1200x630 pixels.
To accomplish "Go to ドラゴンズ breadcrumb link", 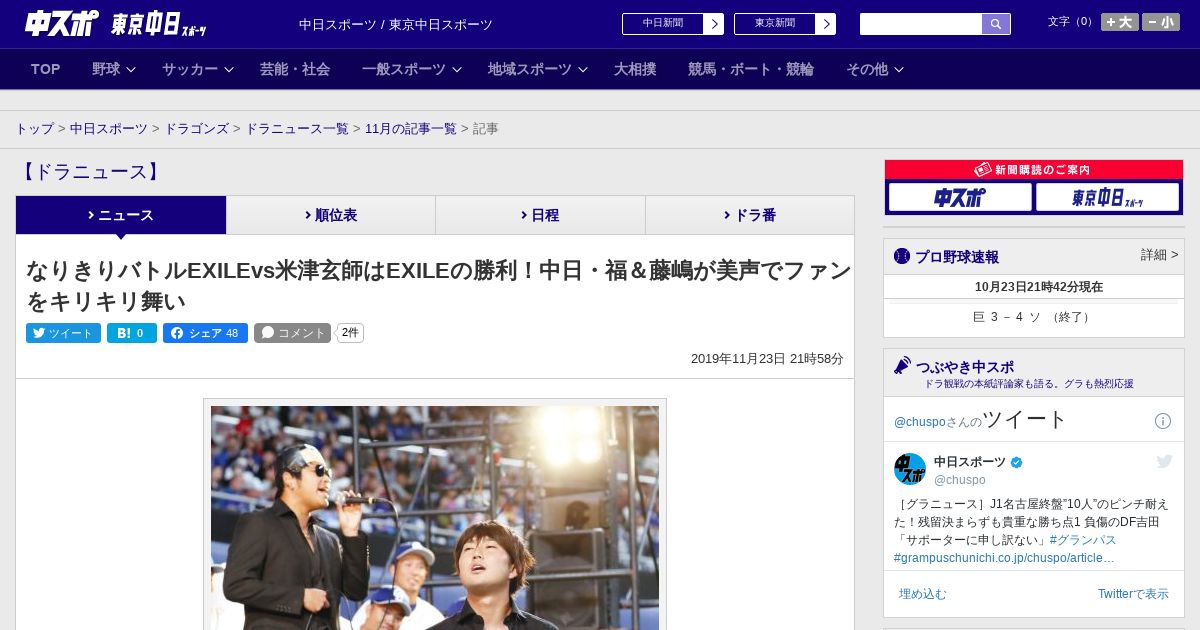I will (196, 129).
